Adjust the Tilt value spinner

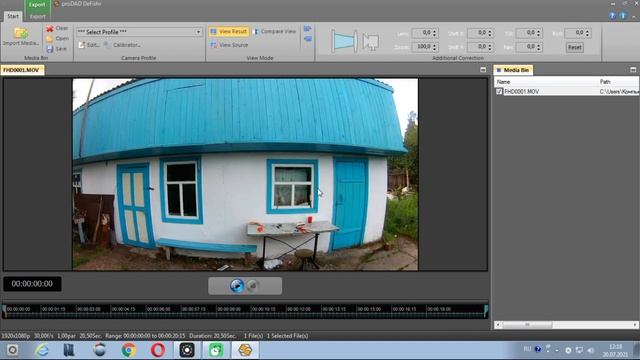point(539,33)
